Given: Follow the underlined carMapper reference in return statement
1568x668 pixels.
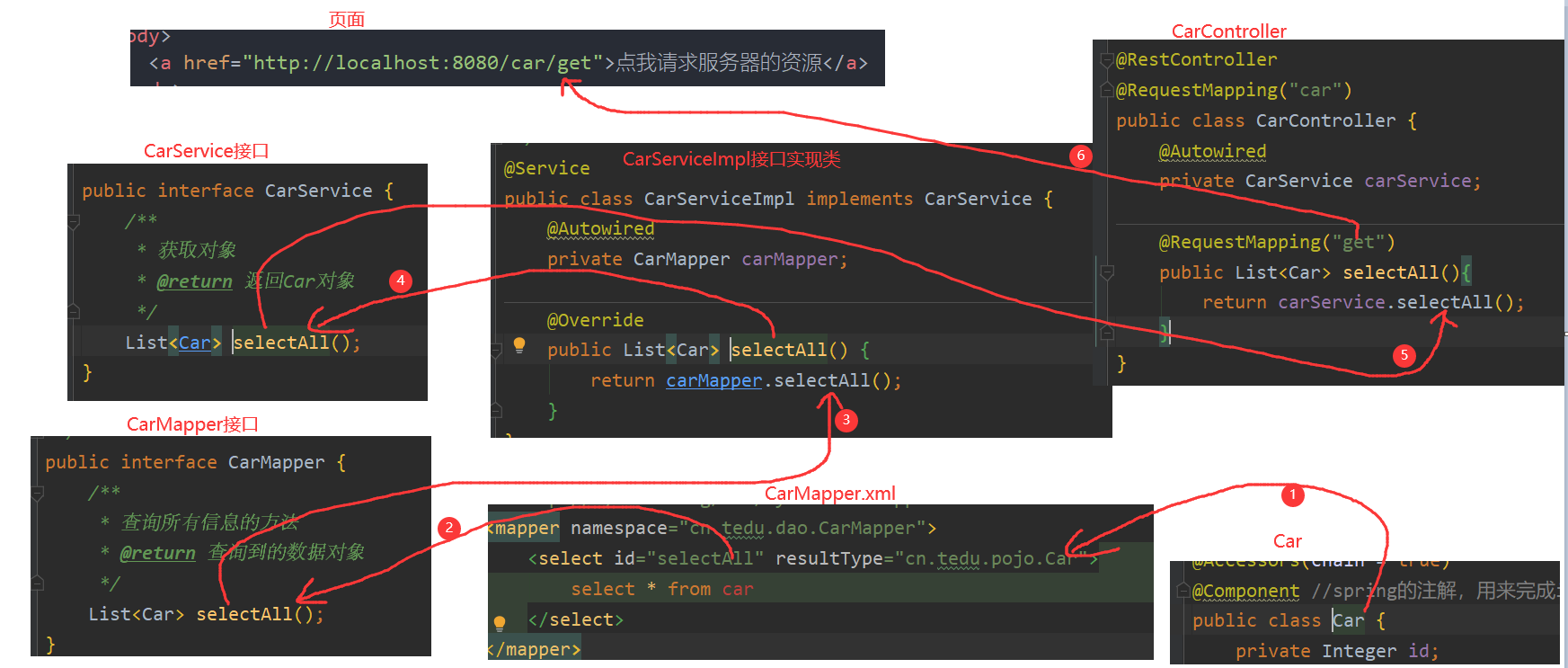Looking at the screenshot, I should coord(713,380).
